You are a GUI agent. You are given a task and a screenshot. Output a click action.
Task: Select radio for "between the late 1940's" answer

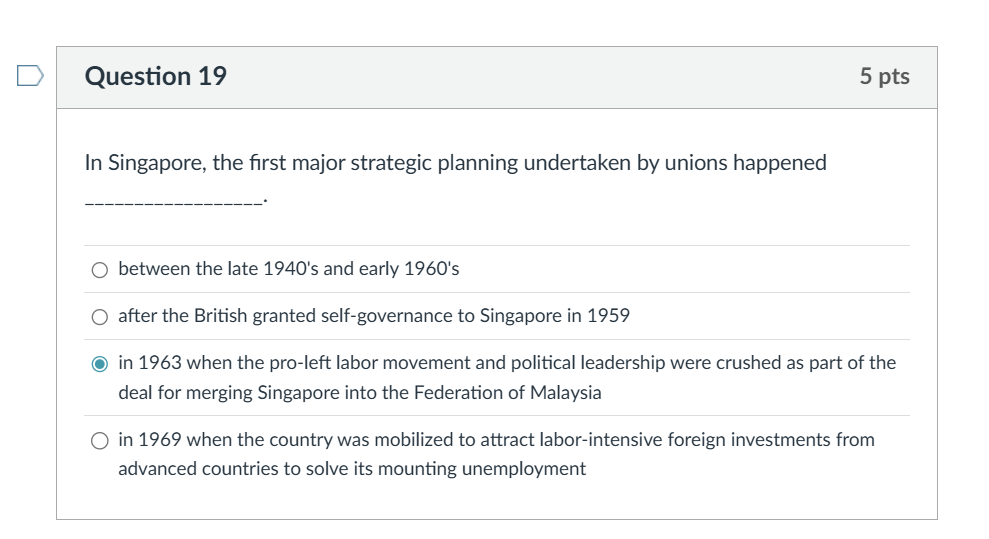[100, 269]
